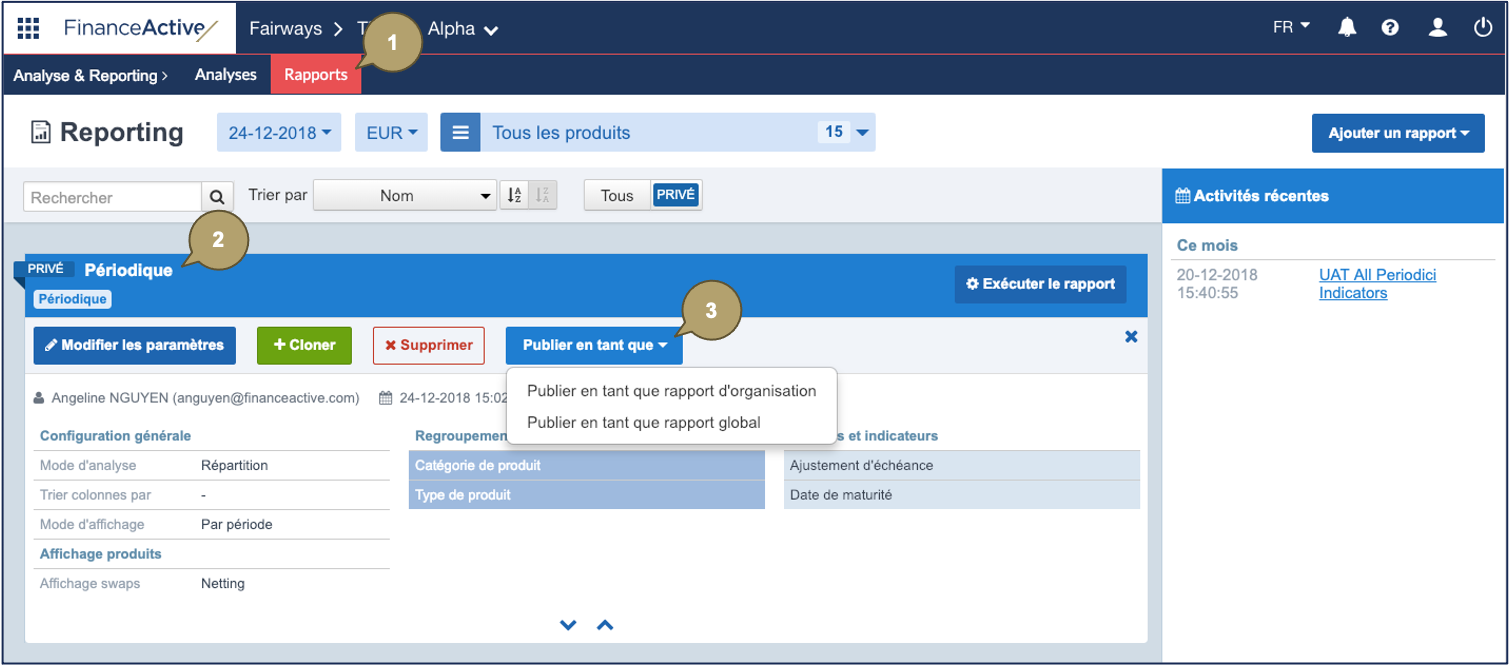Click the product list hamburger icon

click(460, 133)
